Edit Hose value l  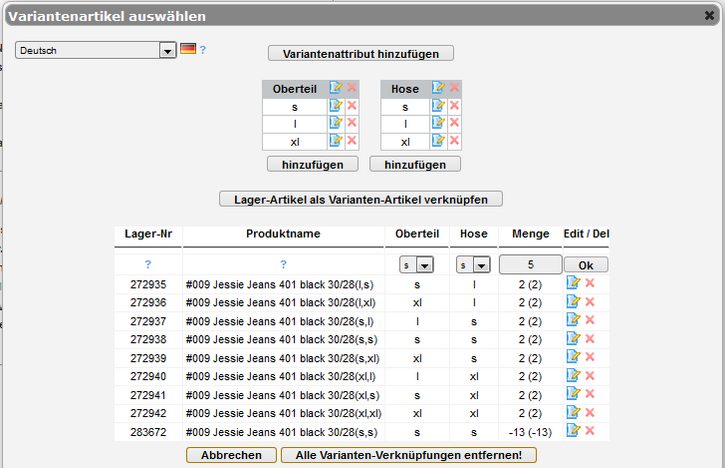click(x=438, y=123)
